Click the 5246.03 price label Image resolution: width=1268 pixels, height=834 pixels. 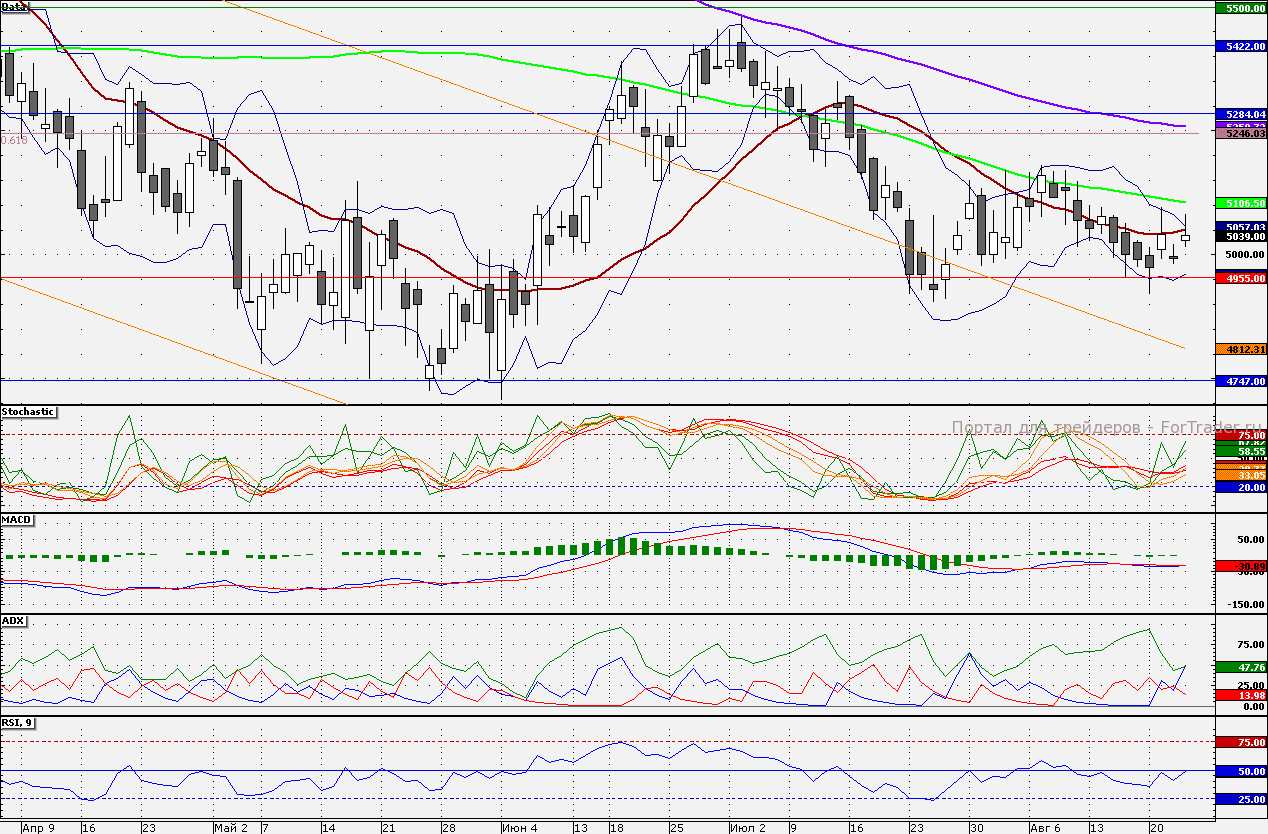[1240, 132]
